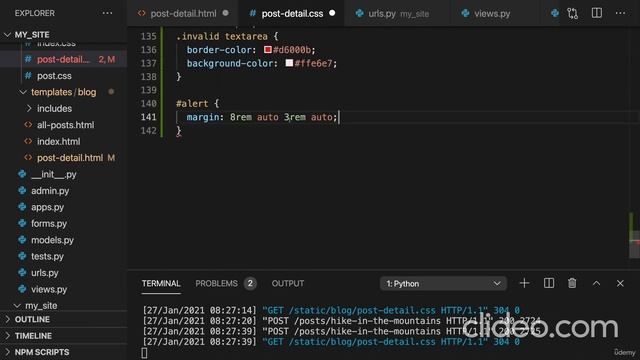Click the problems count badge 2

250,283
